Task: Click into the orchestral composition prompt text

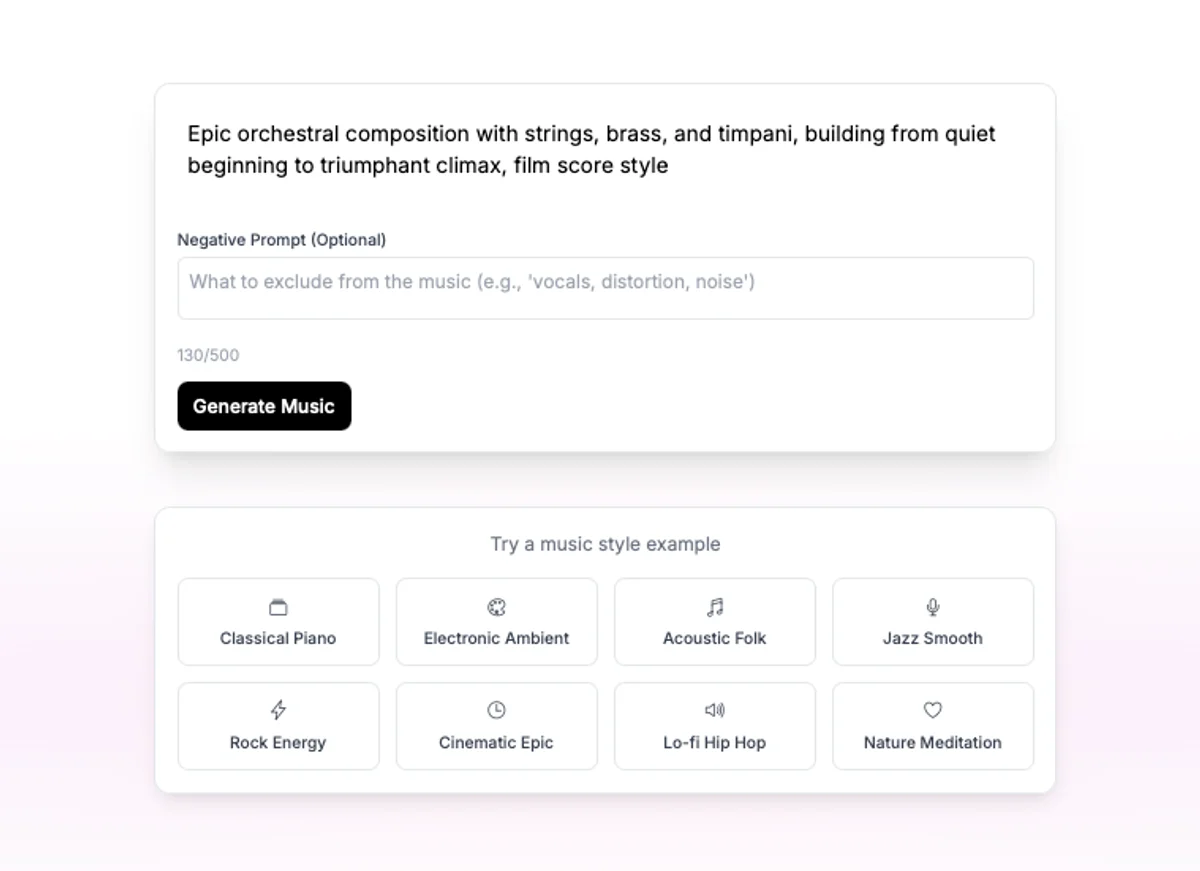Action: [x=591, y=149]
